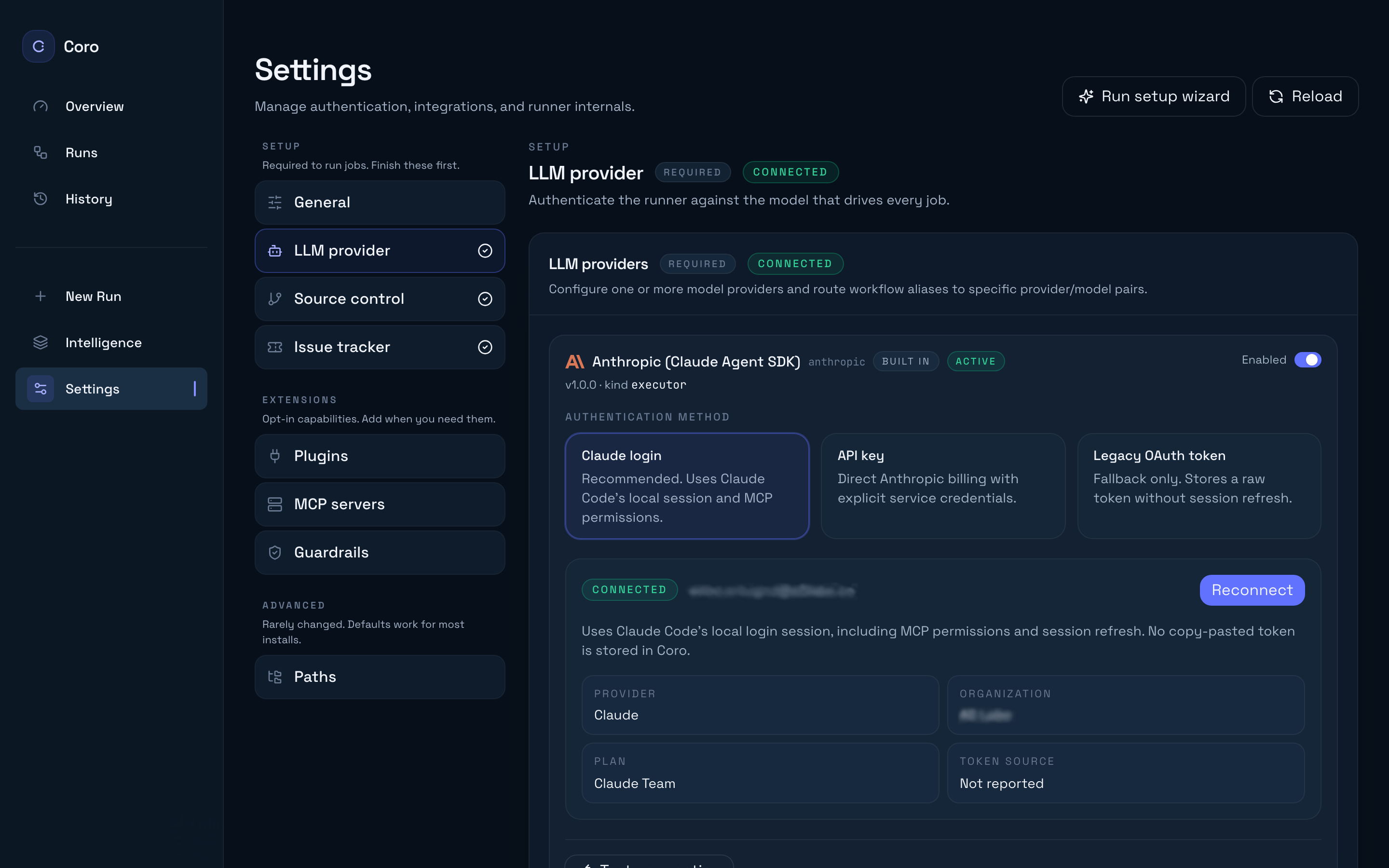
Task: Click the LLM provider robot icon
Action: pos(275,251)
